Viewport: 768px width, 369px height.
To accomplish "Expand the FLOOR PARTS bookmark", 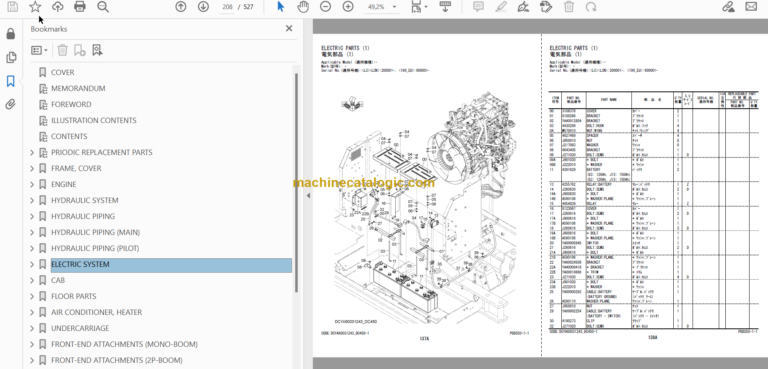I will tap(32, 296).
